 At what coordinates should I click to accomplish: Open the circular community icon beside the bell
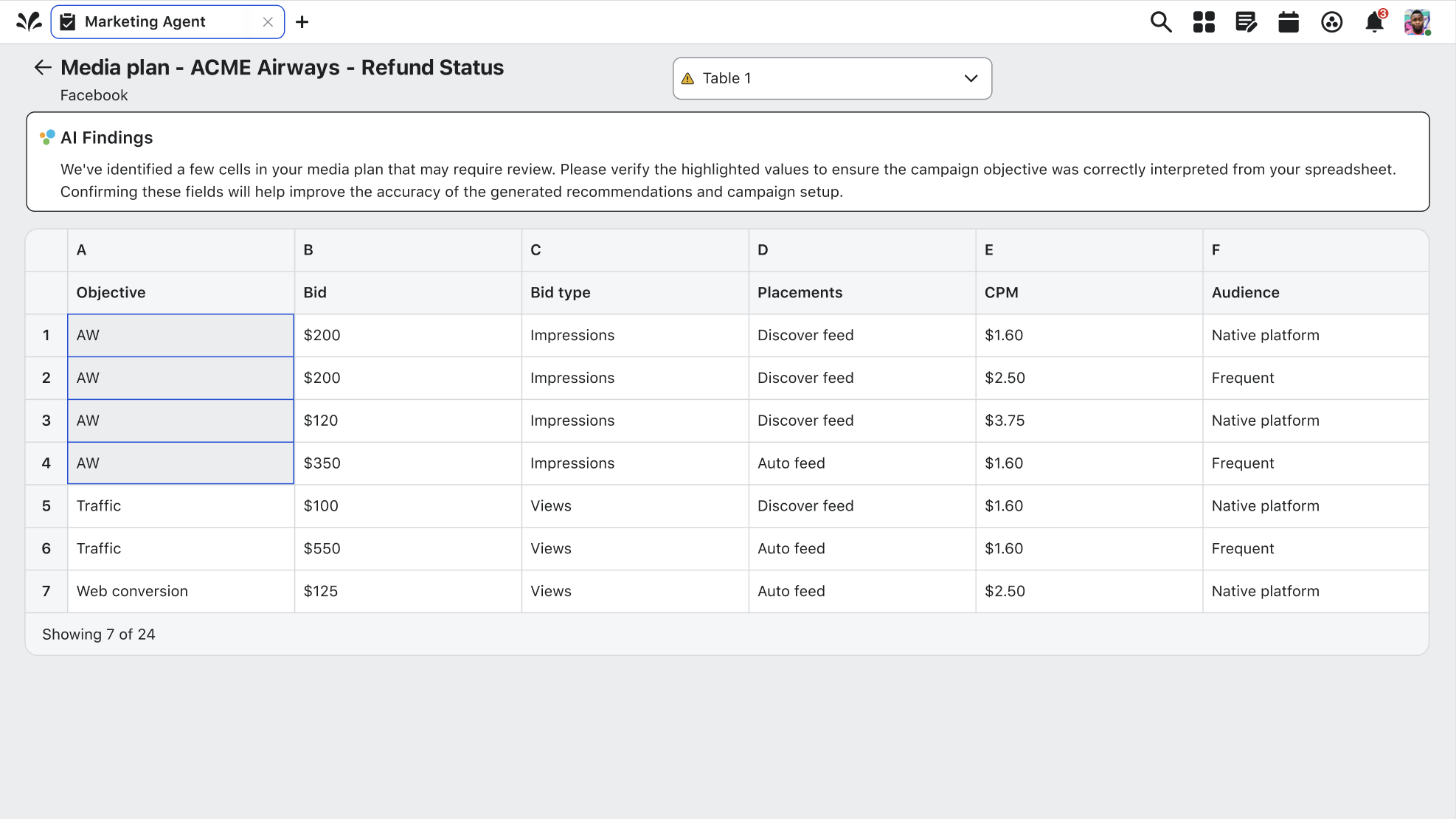(x=1331, y=22)
